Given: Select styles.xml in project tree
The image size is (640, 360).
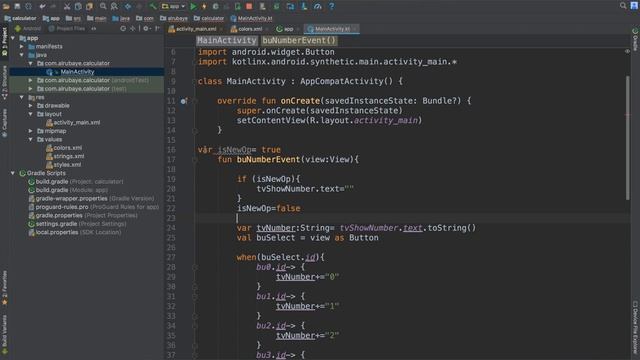Looking at the screenshot, I should coord(64,165).
